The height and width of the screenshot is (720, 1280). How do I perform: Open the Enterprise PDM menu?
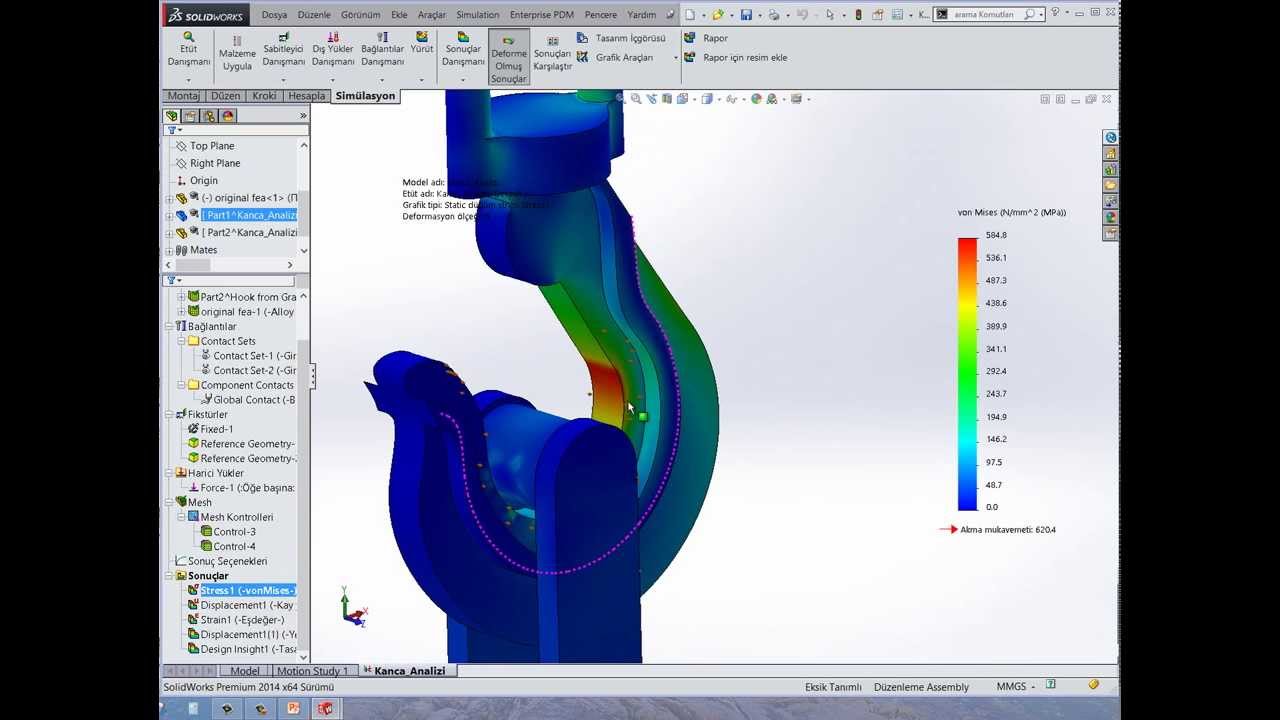541,15
